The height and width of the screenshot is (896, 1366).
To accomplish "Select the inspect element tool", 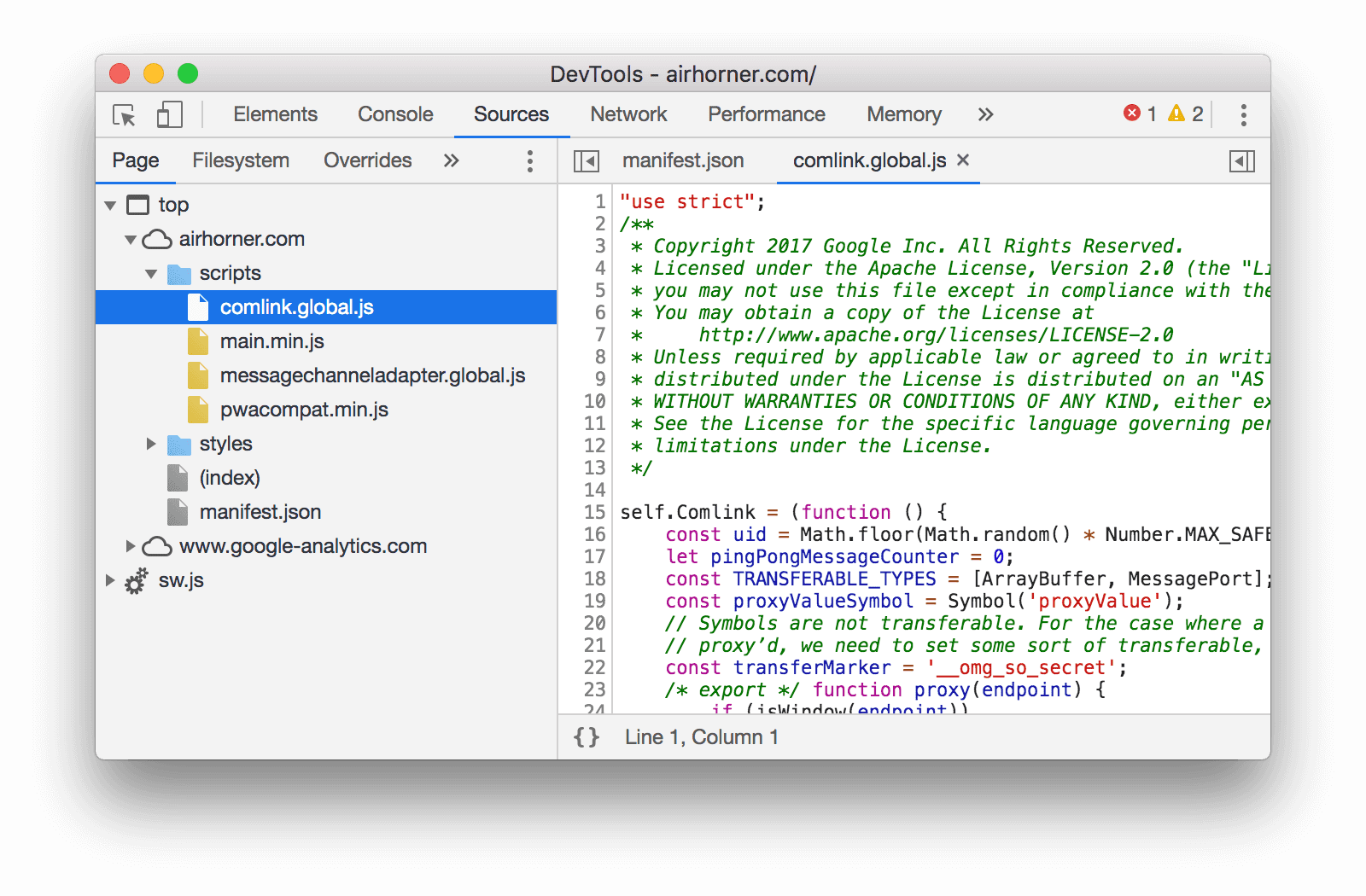I will (x=122, y=113).
